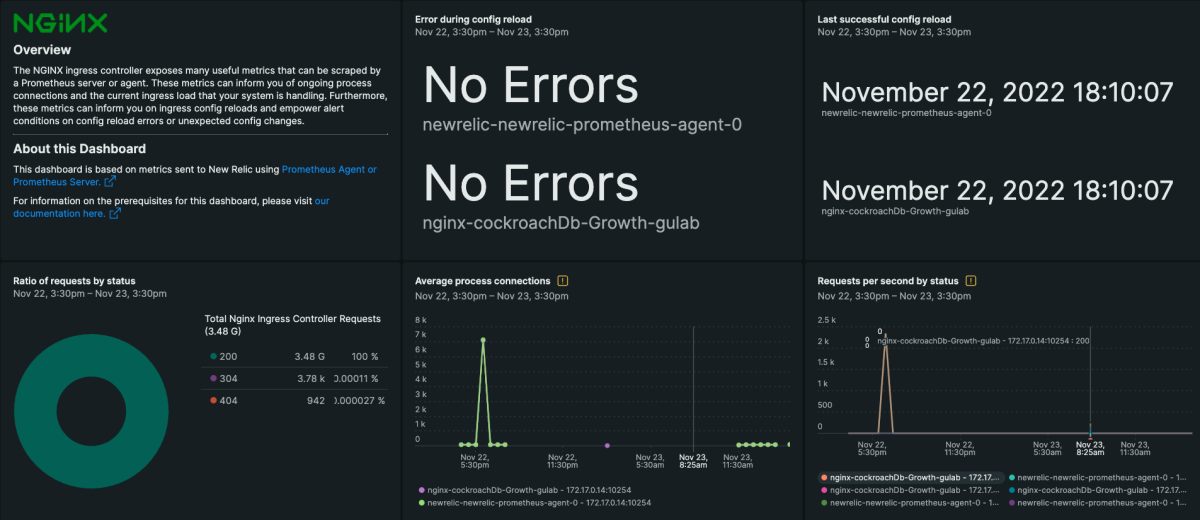Image resolution: width=1200 pixels, height=520 pixels.
Task: Click external-link icon after documentation here
Action: click(115, 213)
